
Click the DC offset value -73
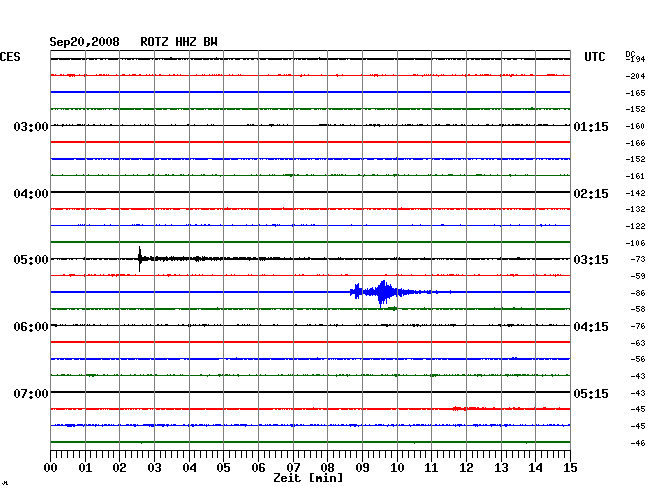pos(638,259)
